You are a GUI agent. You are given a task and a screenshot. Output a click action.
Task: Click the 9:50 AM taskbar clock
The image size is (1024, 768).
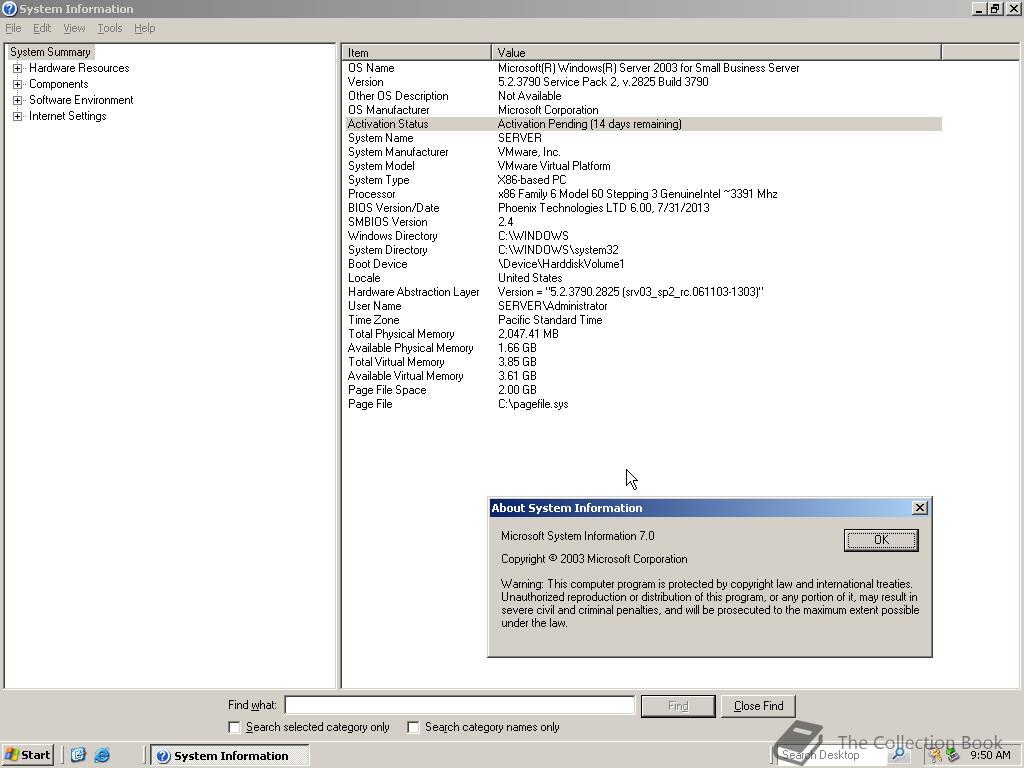pos(990,755)
